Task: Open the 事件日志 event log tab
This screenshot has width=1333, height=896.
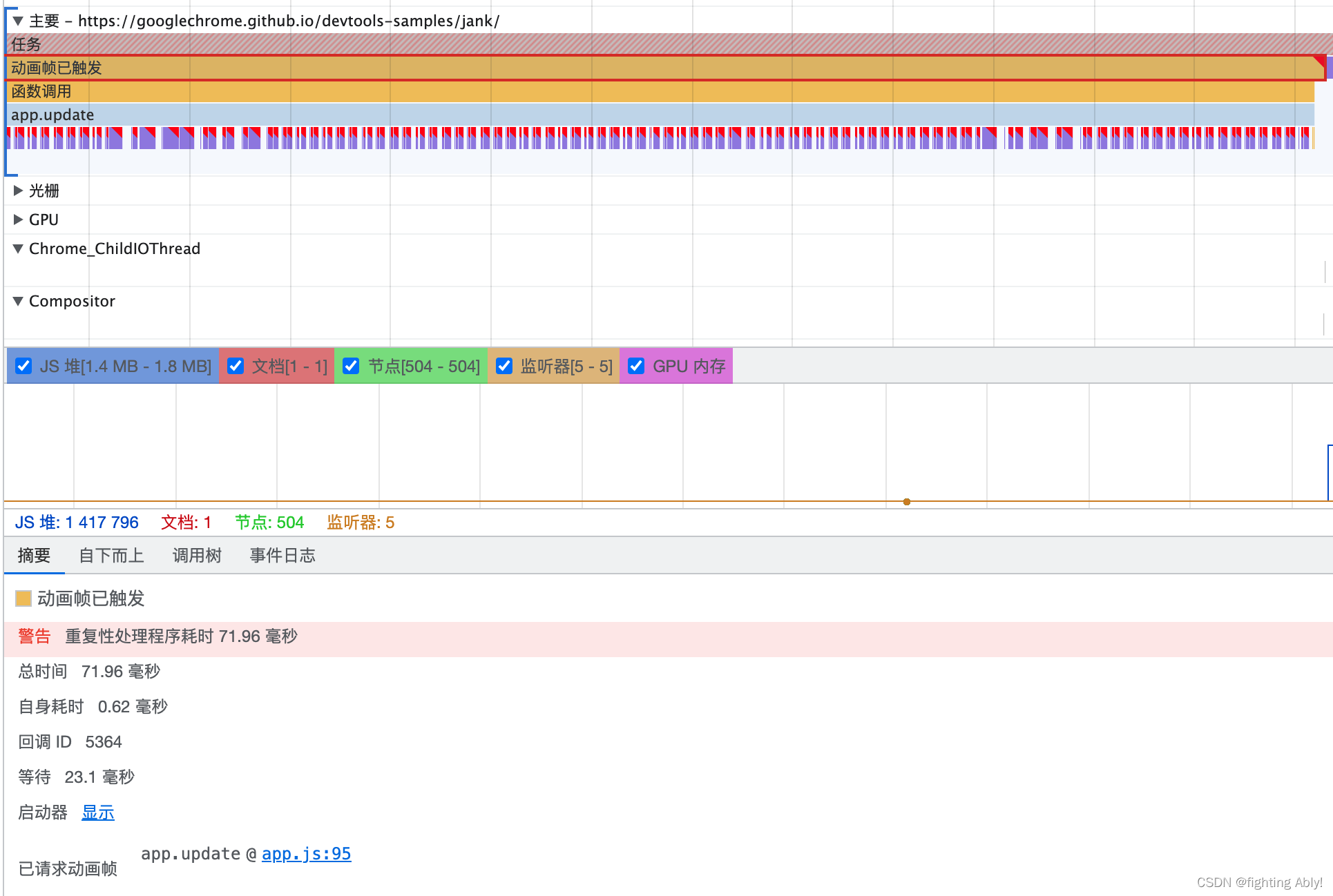Action: [282, 556]
